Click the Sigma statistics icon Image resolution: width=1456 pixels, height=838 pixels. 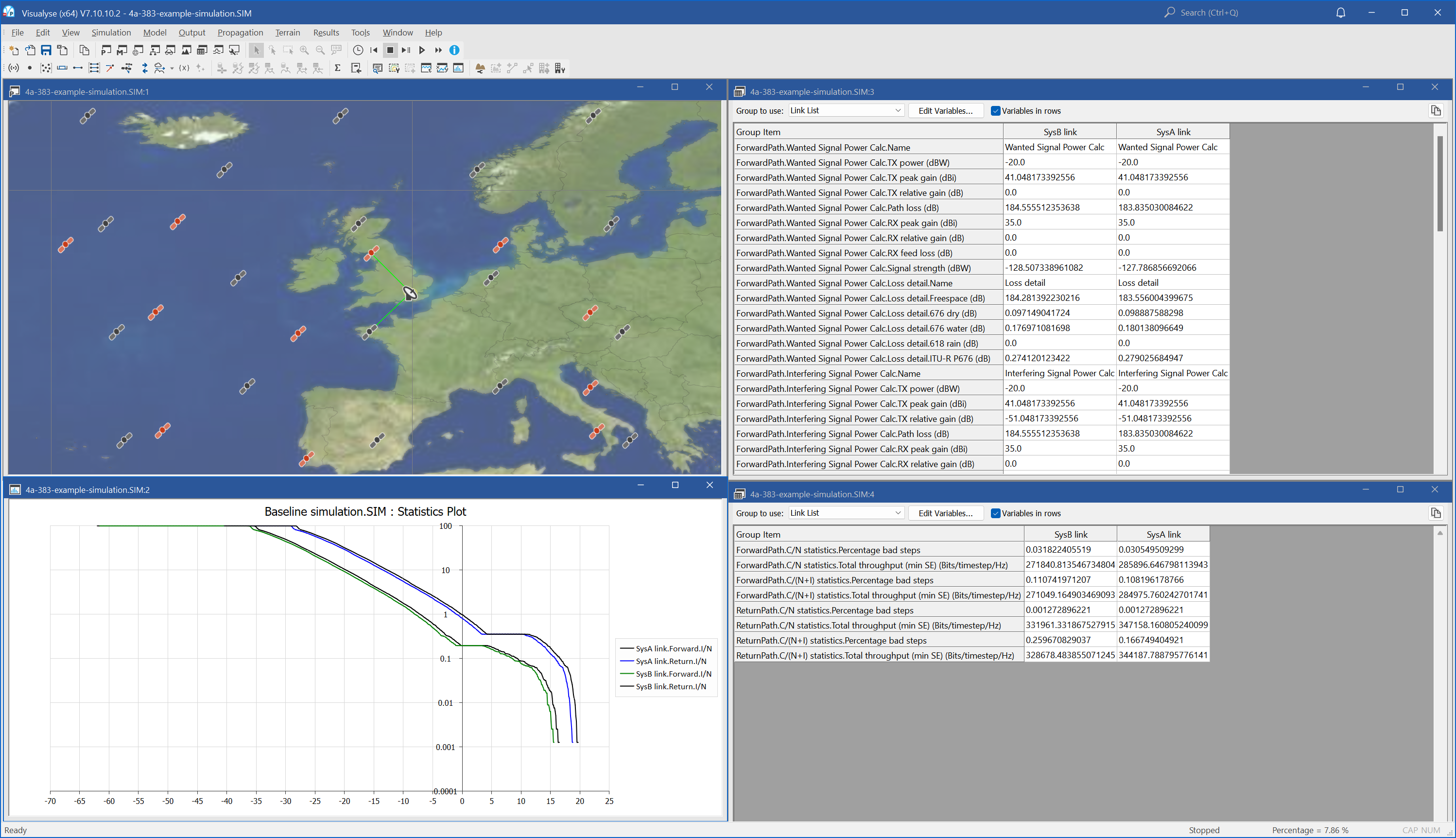tap(338, 68)
